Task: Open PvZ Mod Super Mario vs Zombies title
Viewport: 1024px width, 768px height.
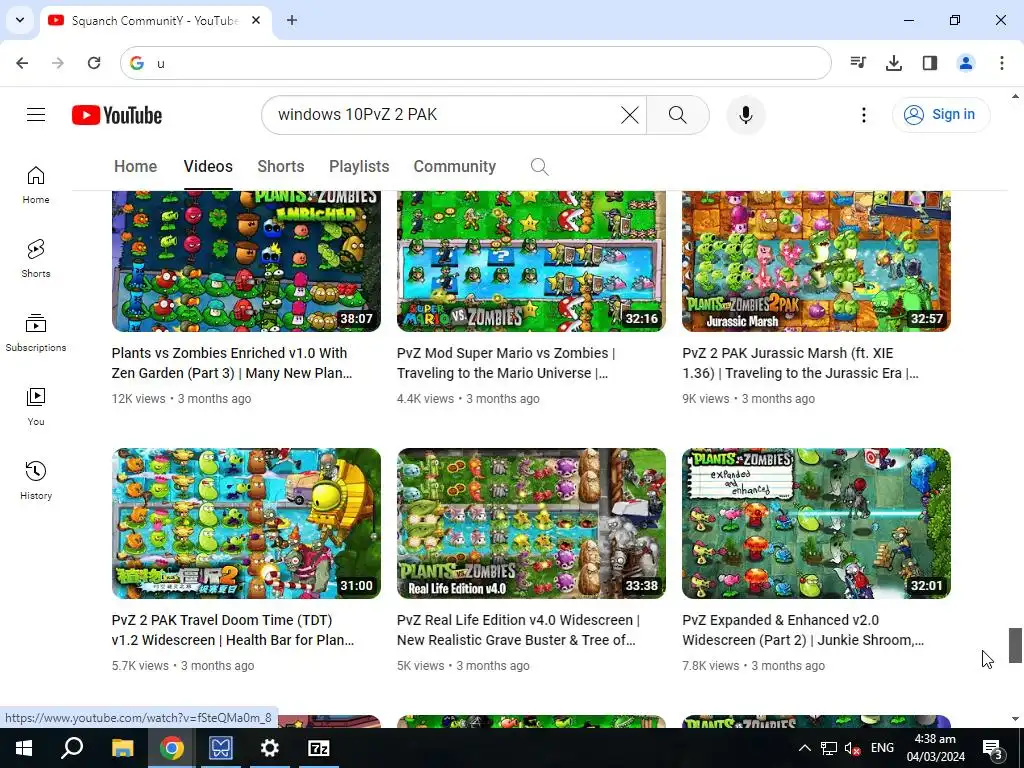Action: coord(506,363)
